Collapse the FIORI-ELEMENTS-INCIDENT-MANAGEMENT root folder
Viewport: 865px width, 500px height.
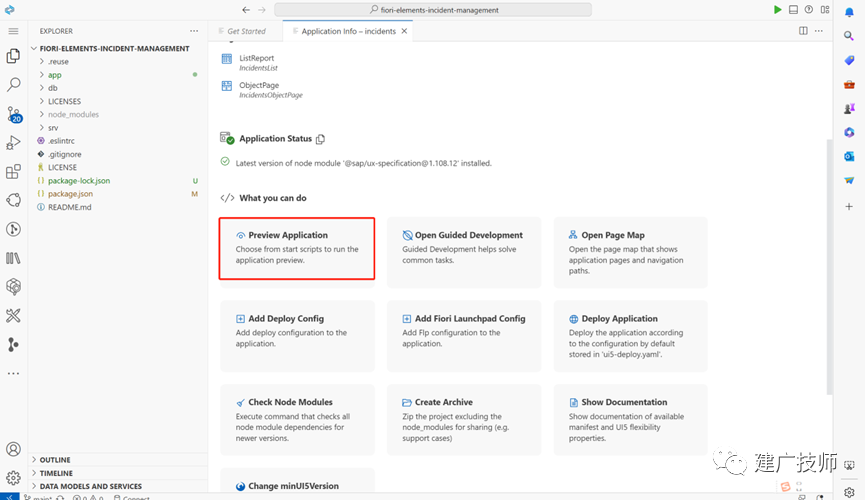(115, 49)
